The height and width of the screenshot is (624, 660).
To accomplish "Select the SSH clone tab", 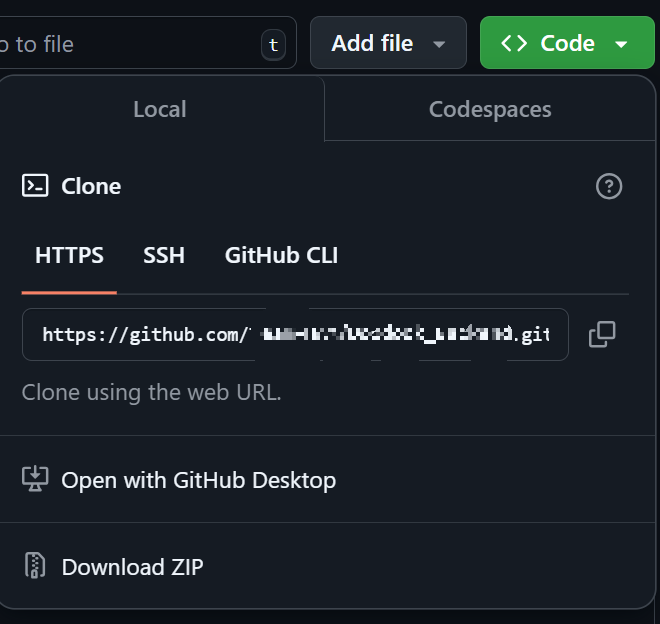I will click(x=164, y=255).
